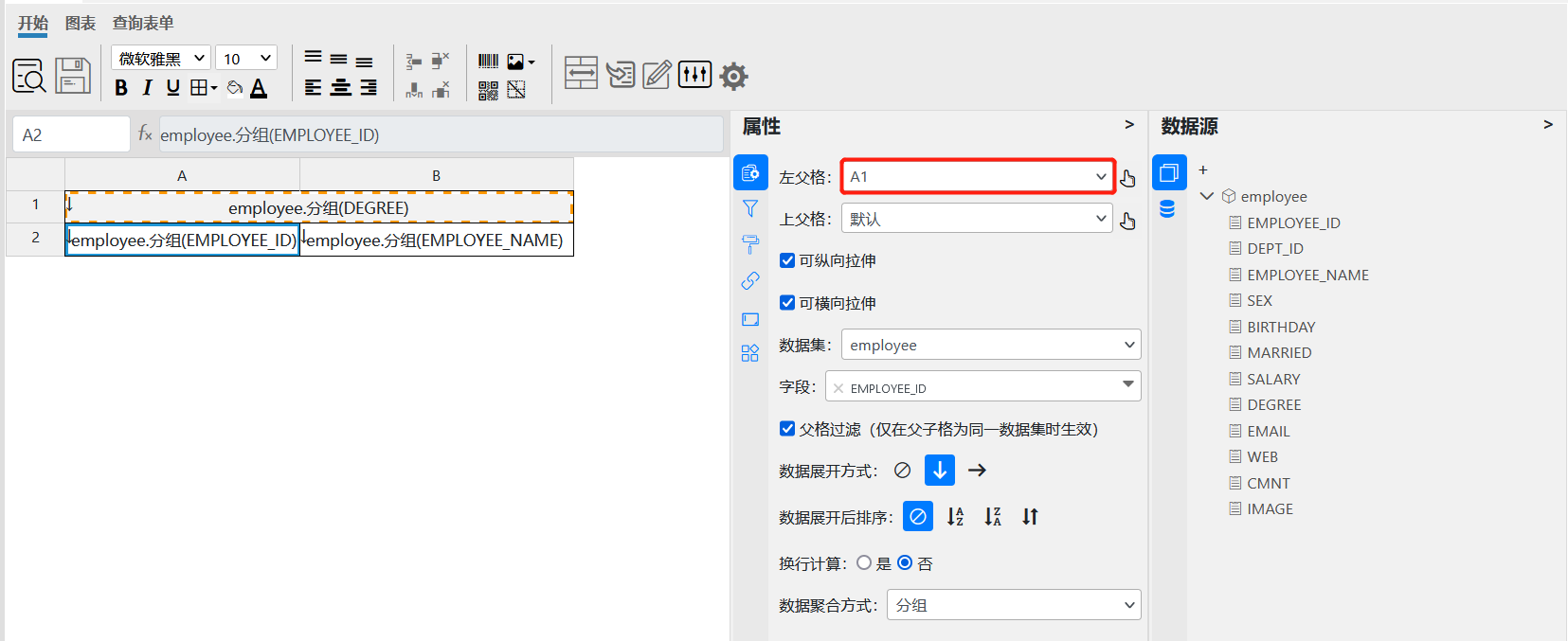Set vertical top alignment

[x=313, y=58]
